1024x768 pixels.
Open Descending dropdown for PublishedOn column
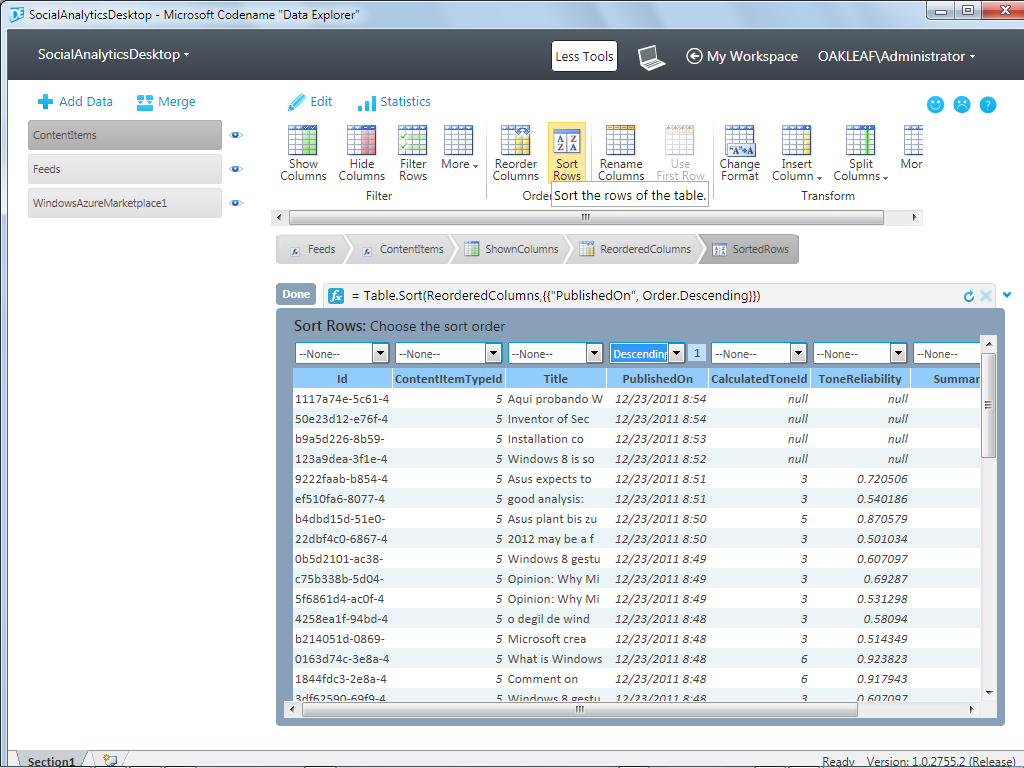(x=677, y=353)
